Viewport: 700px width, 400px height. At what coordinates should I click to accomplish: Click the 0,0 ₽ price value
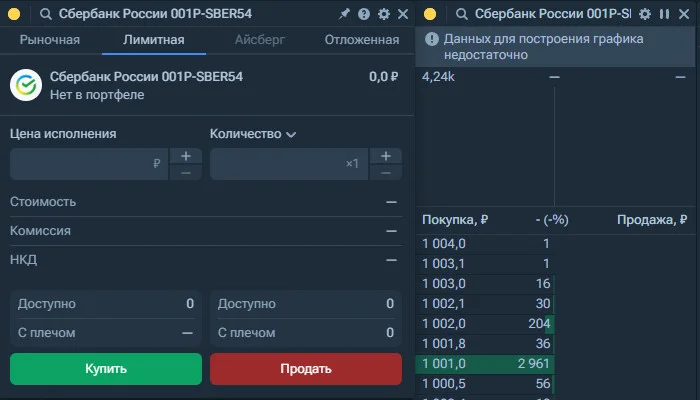tap(383, 77)
